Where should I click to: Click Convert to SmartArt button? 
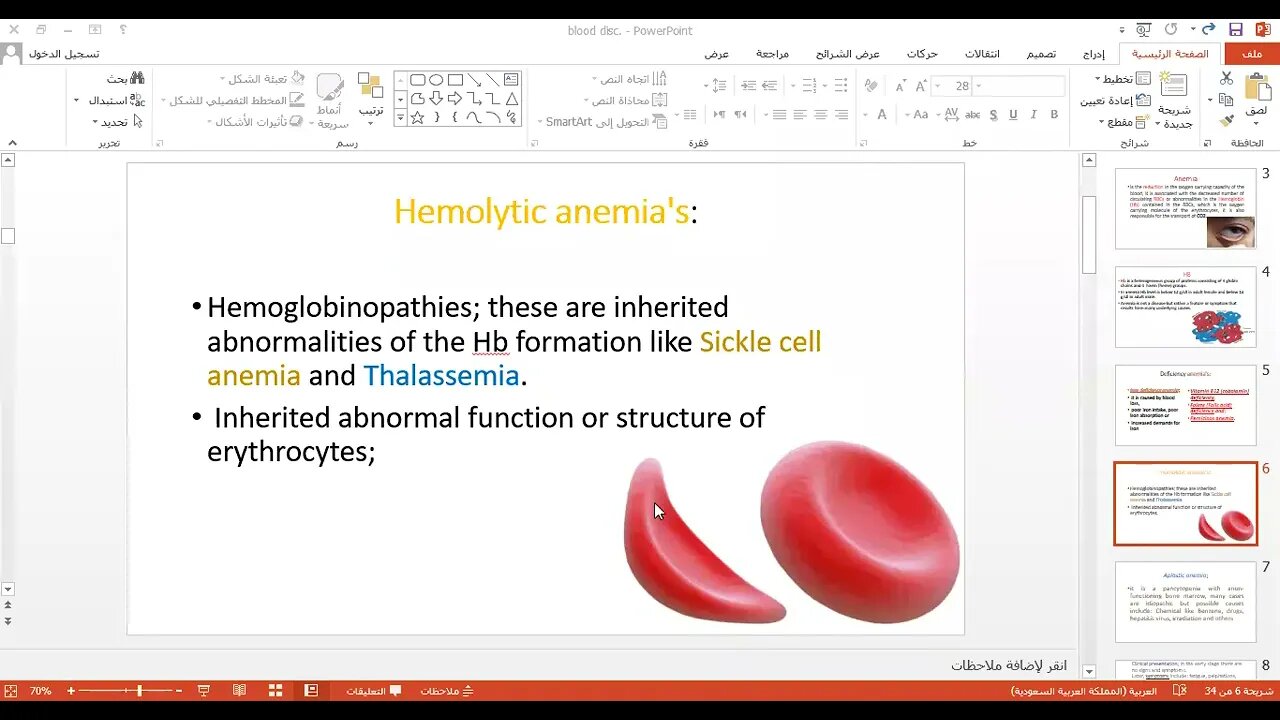(x=602, y=122)
